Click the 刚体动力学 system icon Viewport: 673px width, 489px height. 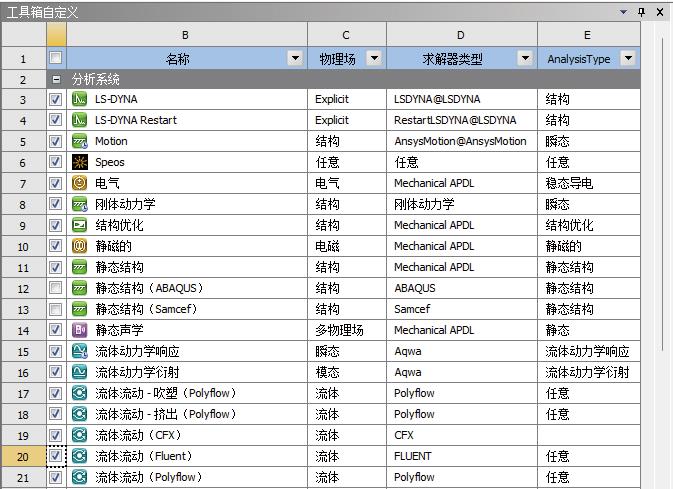(x=79, y=204)
